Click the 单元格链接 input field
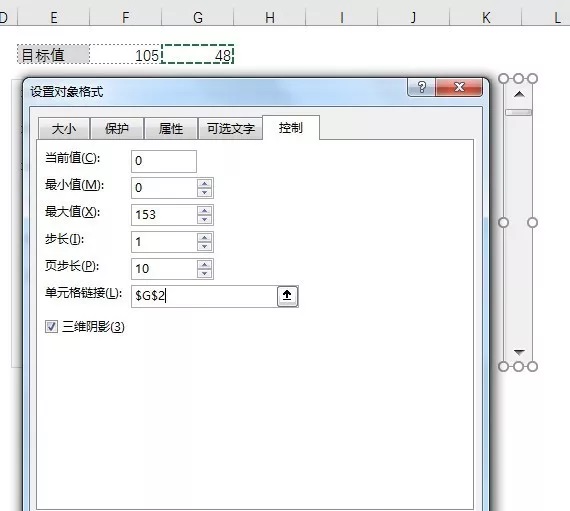The width and height of the screenshot is (570, 511). pos(204,296)
